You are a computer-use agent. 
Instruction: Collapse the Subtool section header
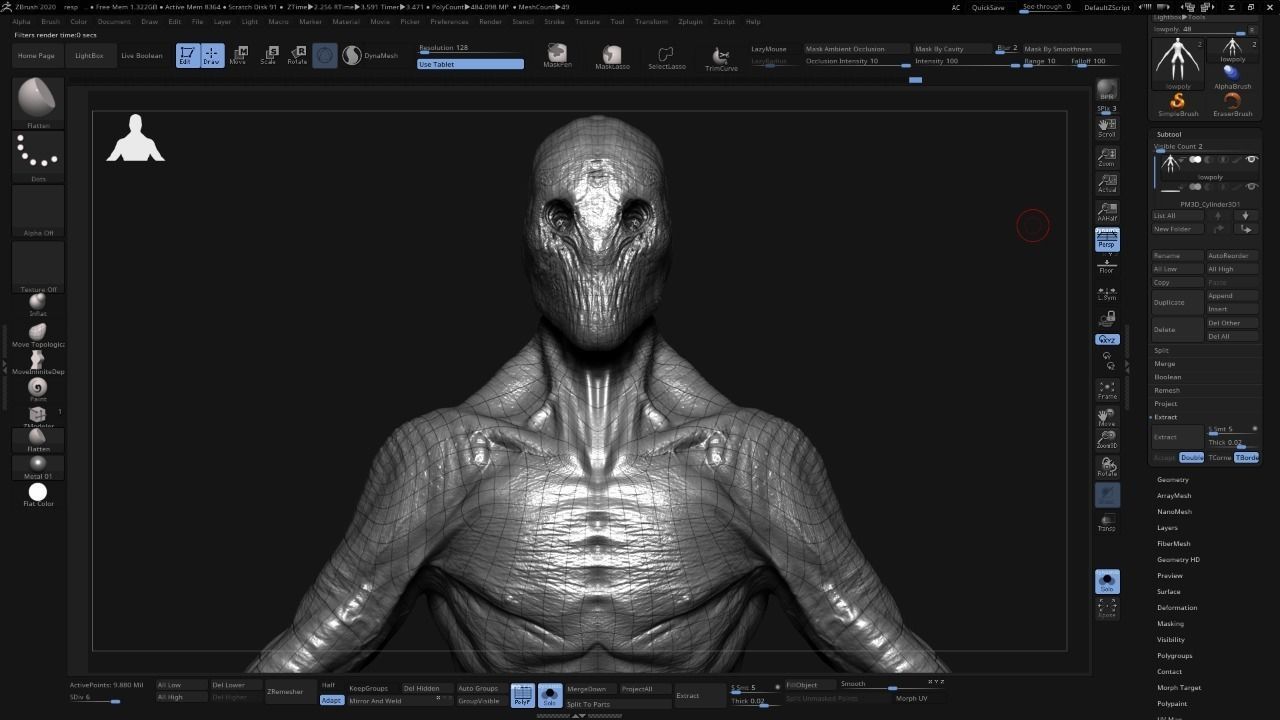pyautogui.click(x=1169, y=134)
